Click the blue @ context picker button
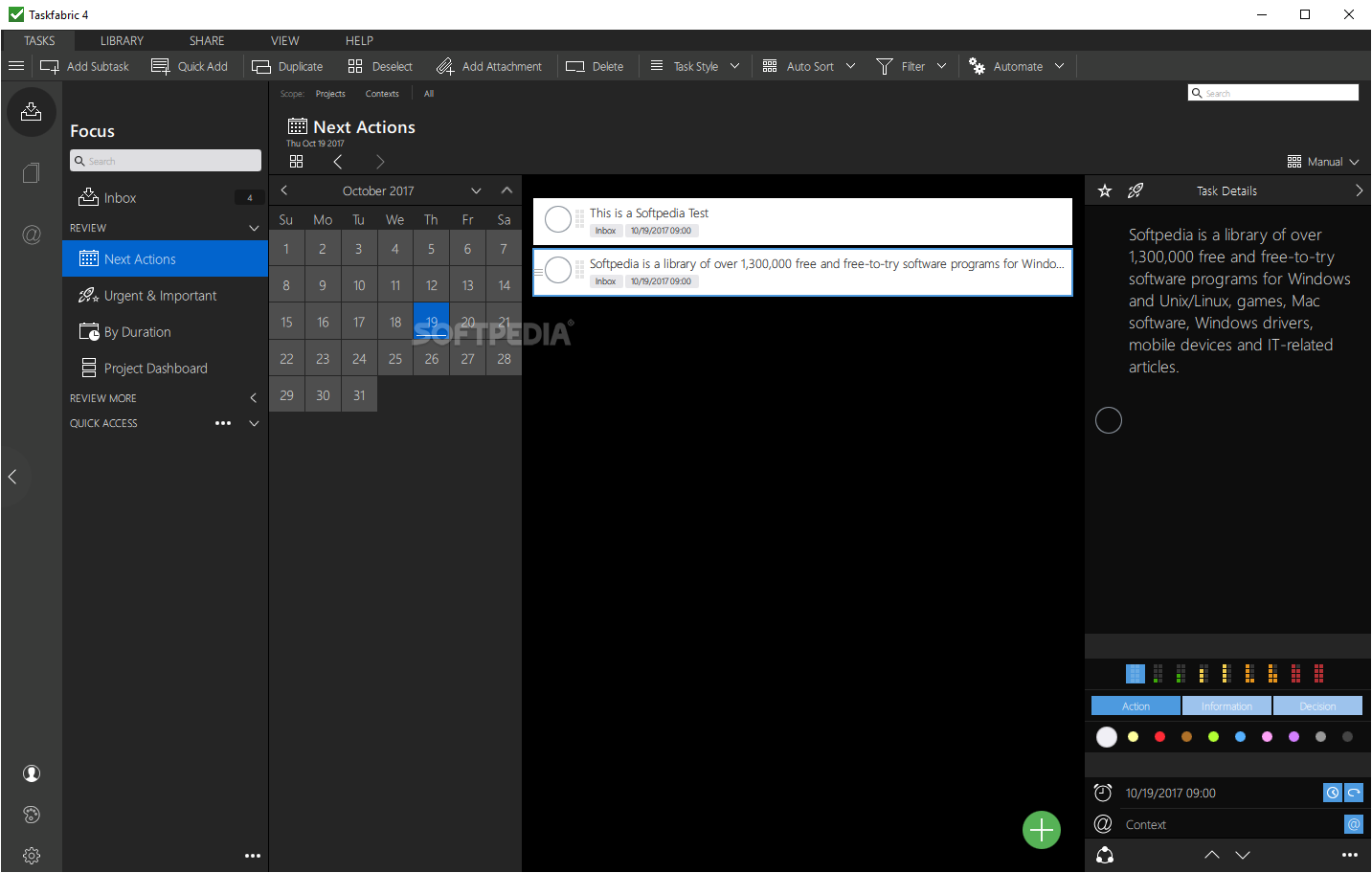Viewport: 1372px width, 873px height. [x=1354, y=824]
